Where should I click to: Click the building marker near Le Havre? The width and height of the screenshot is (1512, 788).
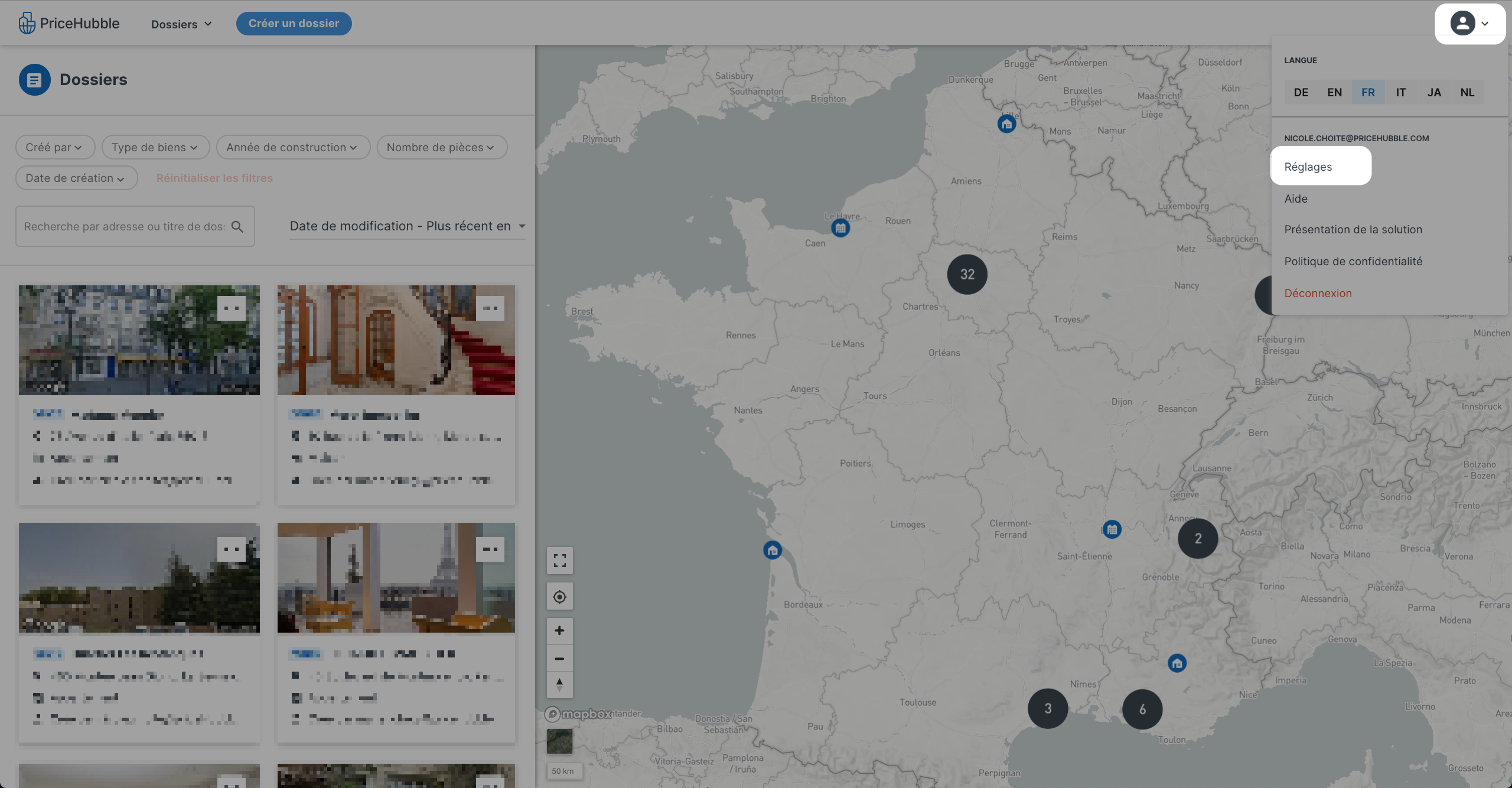coord(840,228)
